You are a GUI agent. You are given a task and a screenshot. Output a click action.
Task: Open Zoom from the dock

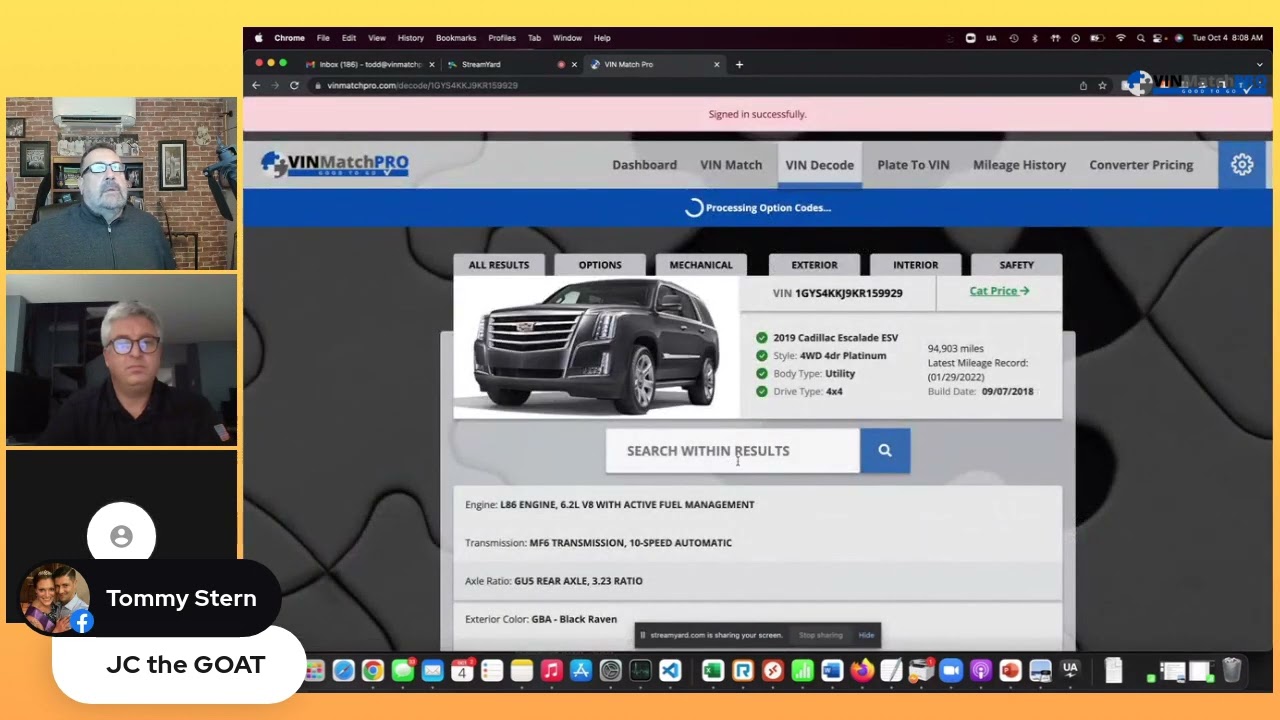(x=951, y=670)
